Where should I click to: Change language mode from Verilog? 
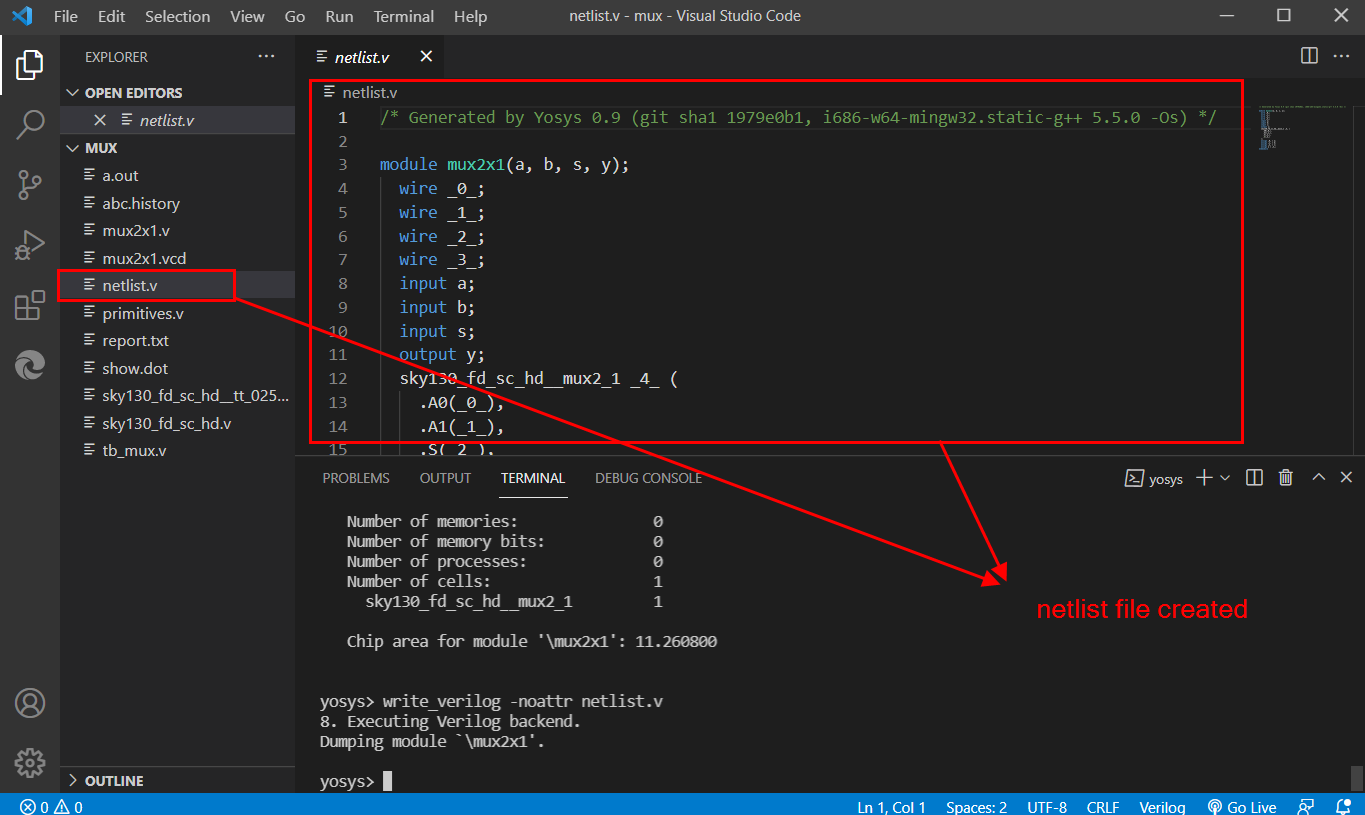pos(1162,807)
